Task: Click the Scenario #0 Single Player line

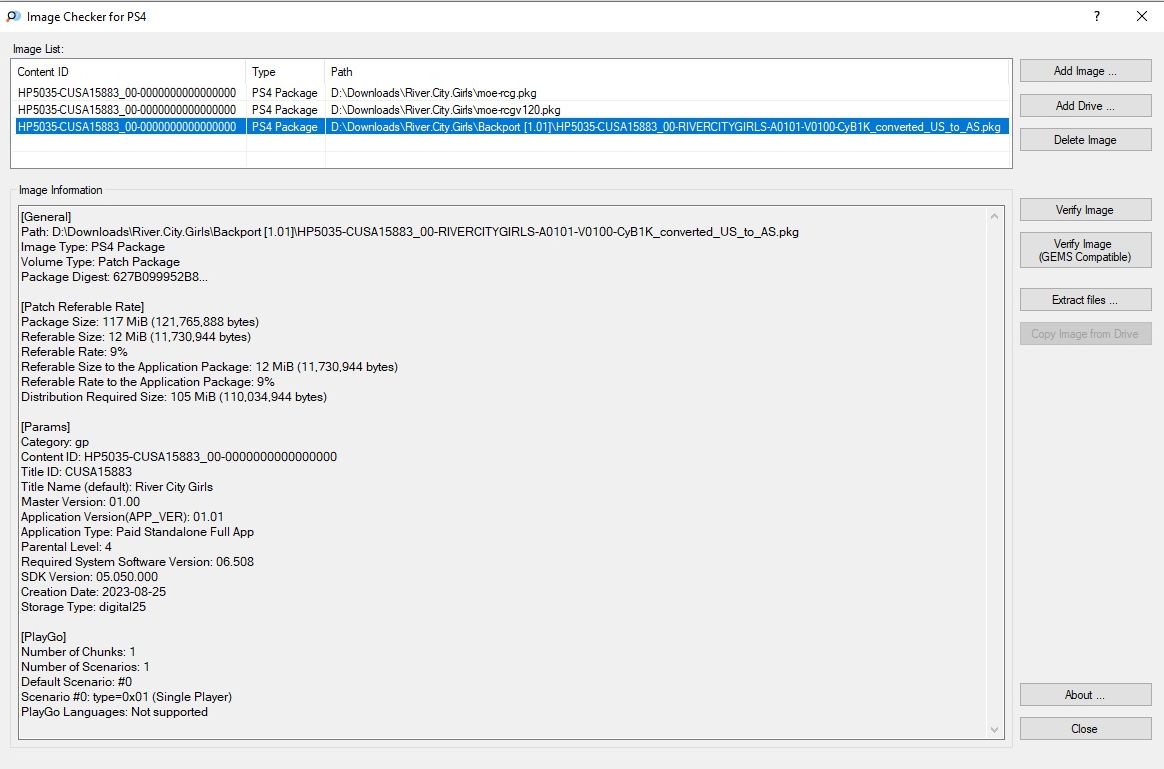Action: click(x=126, y=697)
